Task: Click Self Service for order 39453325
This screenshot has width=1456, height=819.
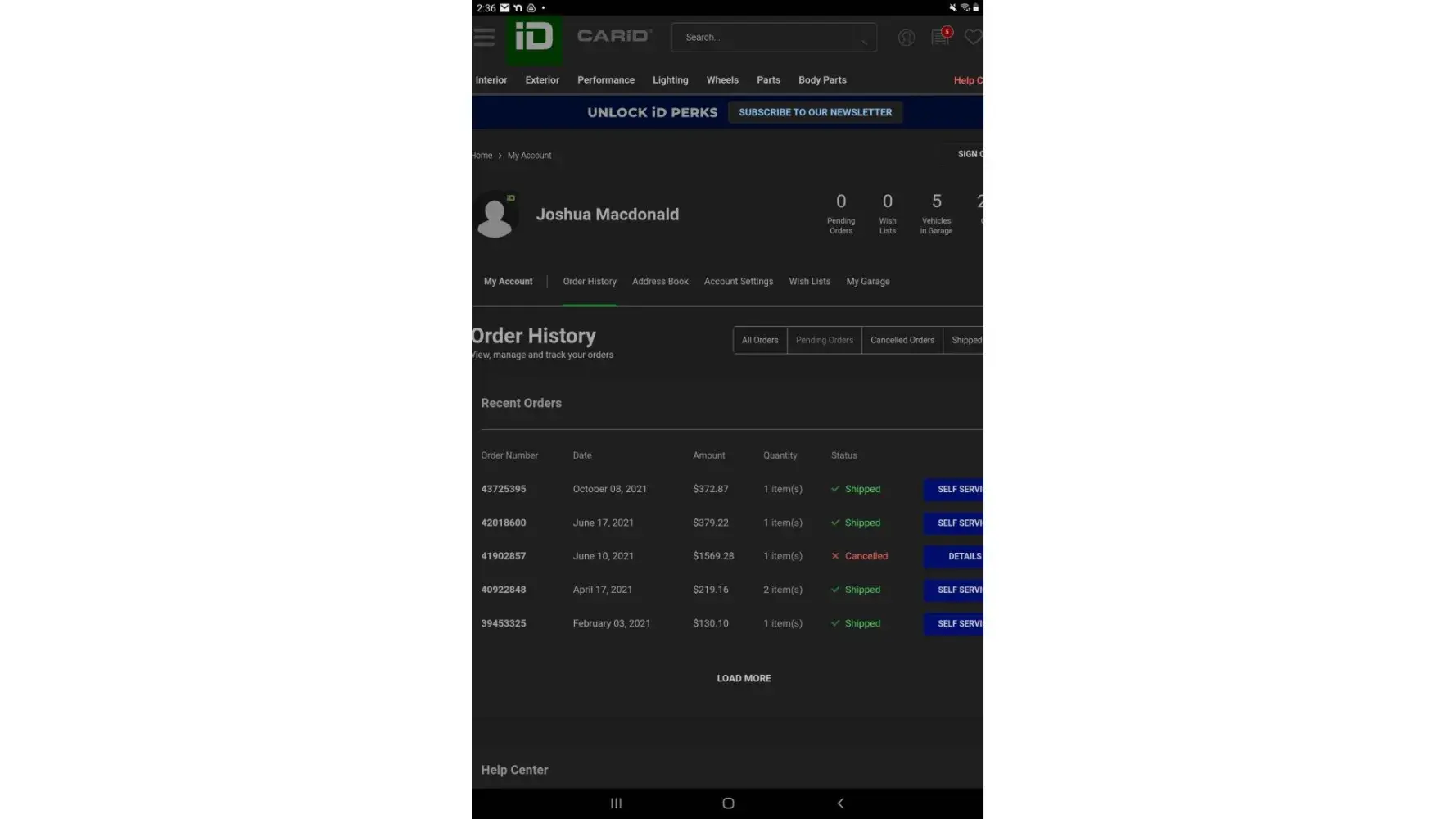Action: click(x=954, y=623)
